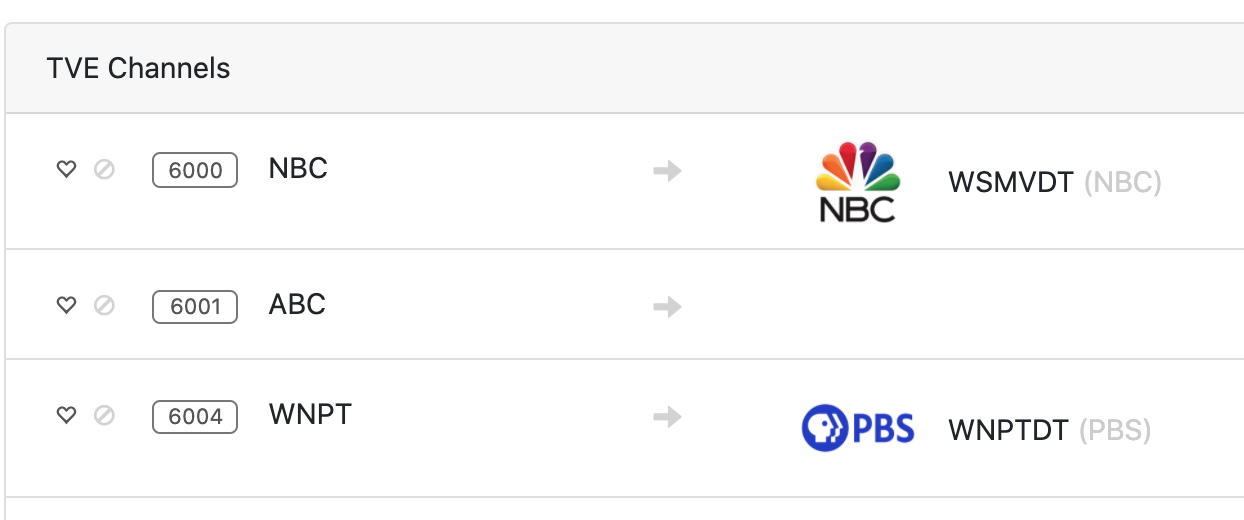Click the PBS logo
The image size is (1244, 520).
click(858, 429)
